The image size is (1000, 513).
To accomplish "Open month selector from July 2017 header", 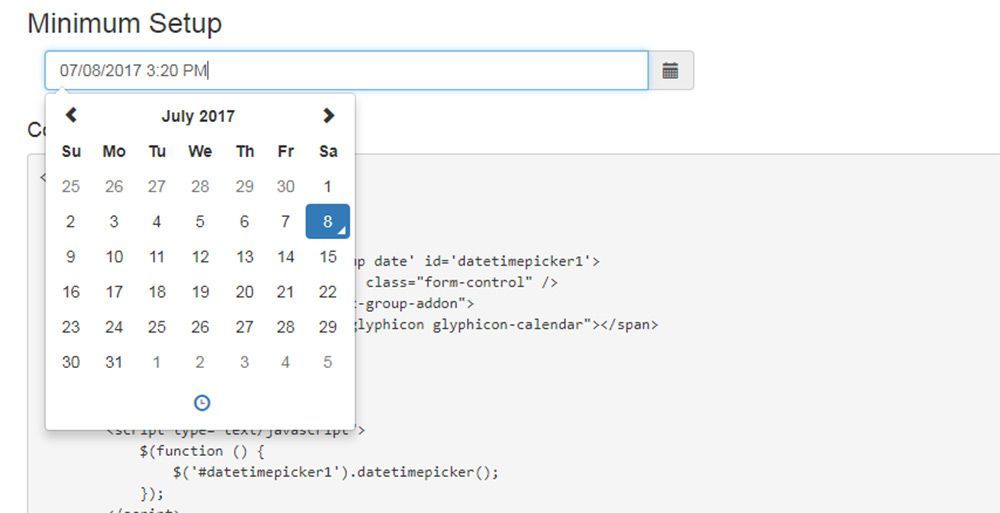I will click(198, 116).
